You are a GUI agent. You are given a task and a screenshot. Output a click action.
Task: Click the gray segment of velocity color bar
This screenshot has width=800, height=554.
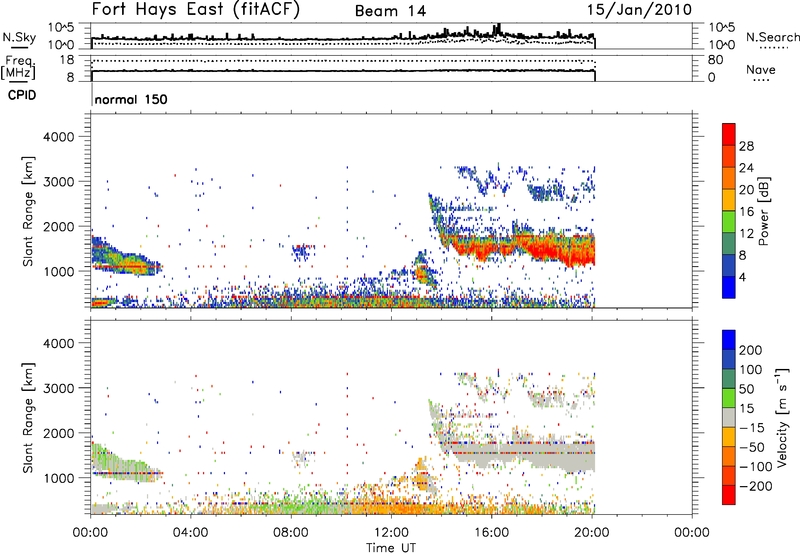point(729,418)
